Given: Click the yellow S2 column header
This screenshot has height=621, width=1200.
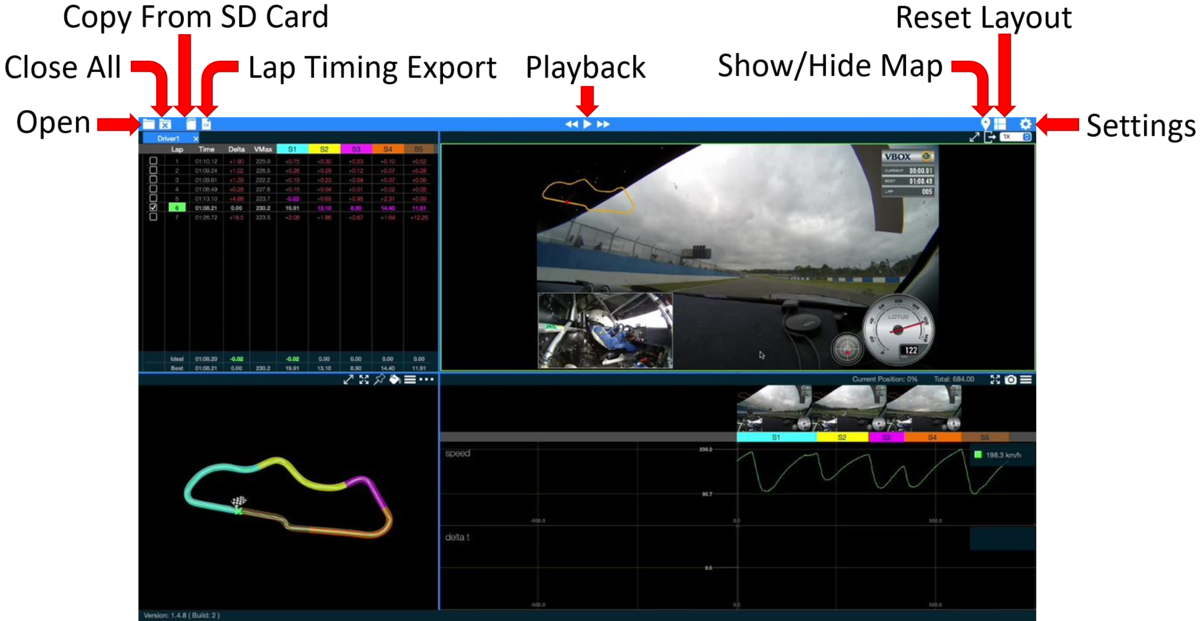Looking at the screenshot, I should [324, 149].
